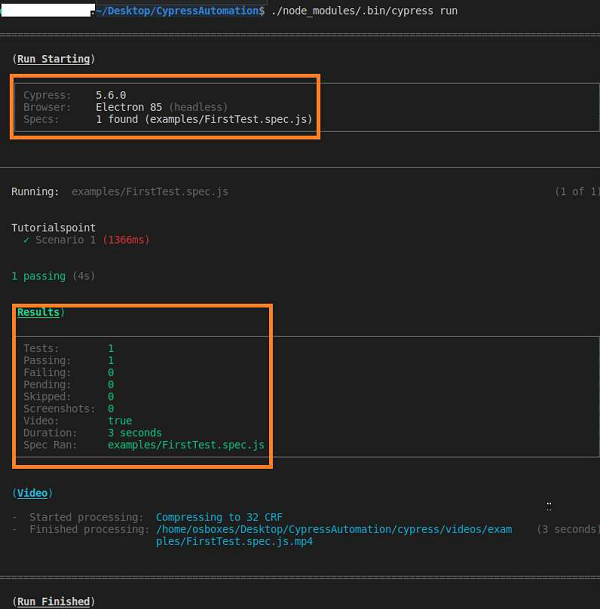Image resolution: width=600 pixels, height=609 pixels.
Task: Click the green checkmark beside Scenario 1
Action: (x=26, y=240)
